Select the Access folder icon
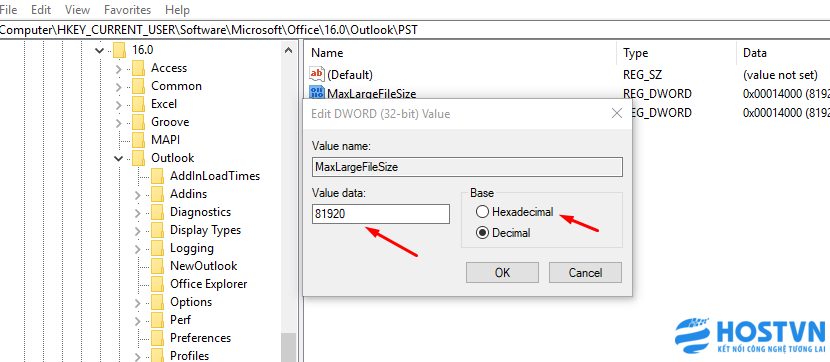 pyautogui.click(x=139, y=68)
